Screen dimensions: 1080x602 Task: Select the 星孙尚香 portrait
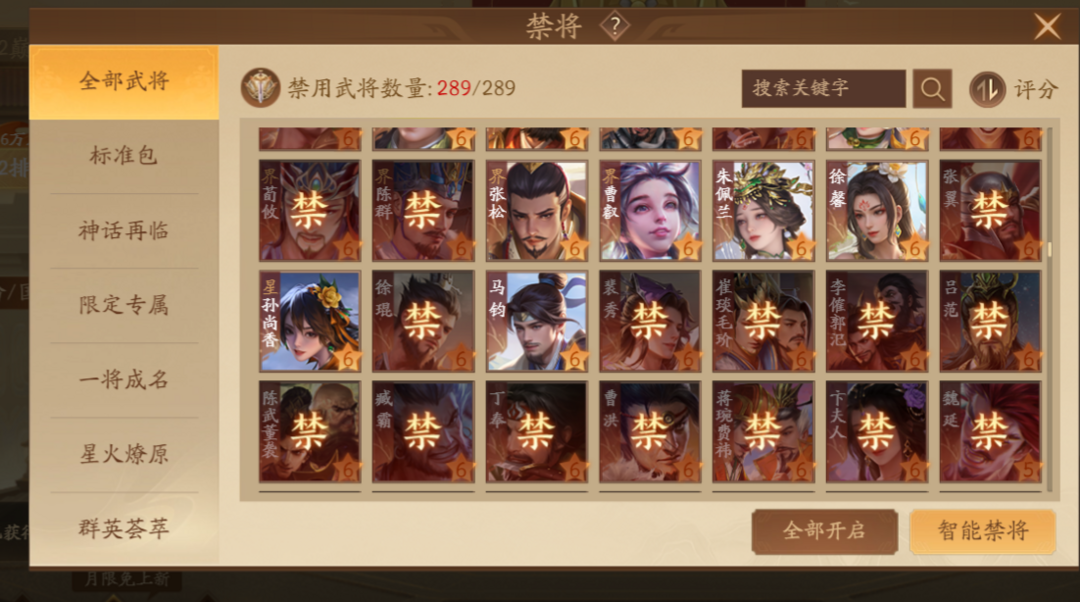(310, 321)
